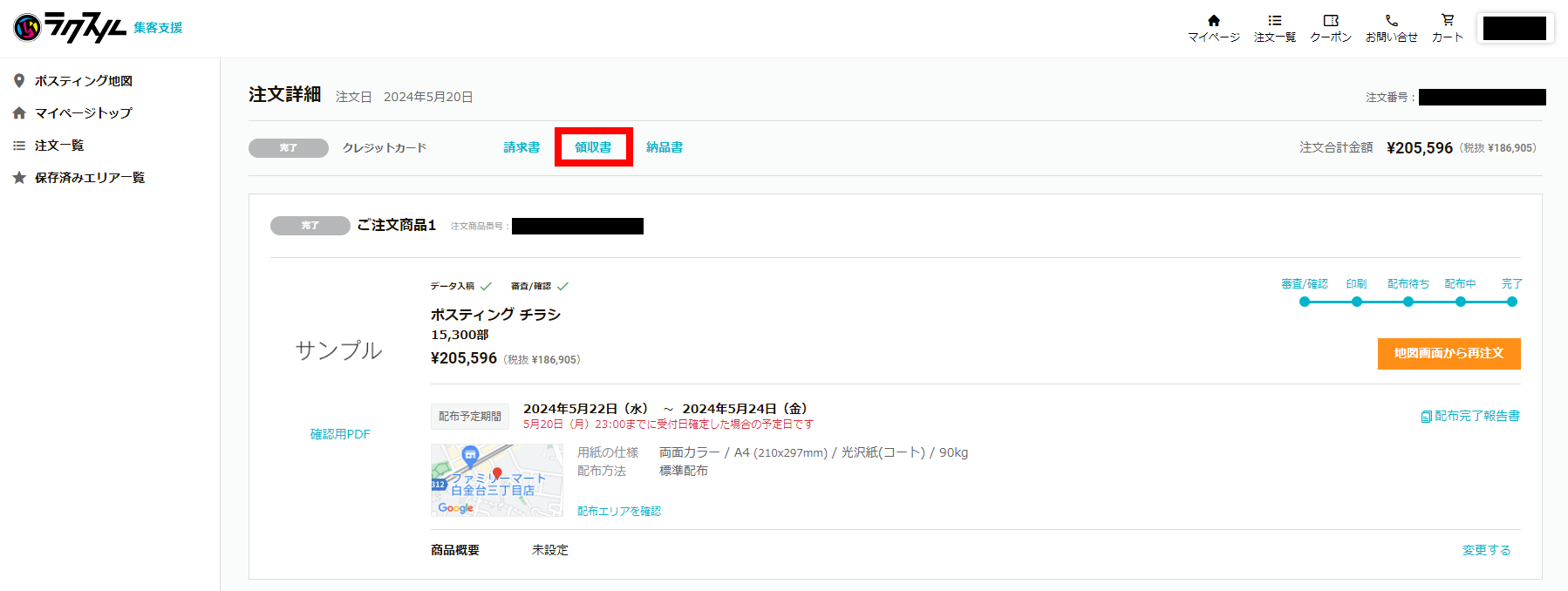Image resolution: width=1568 pixels, height=591 pixels.
Task: Click the 集客支援 label by the logo
Action: click(x=158, y=28)
